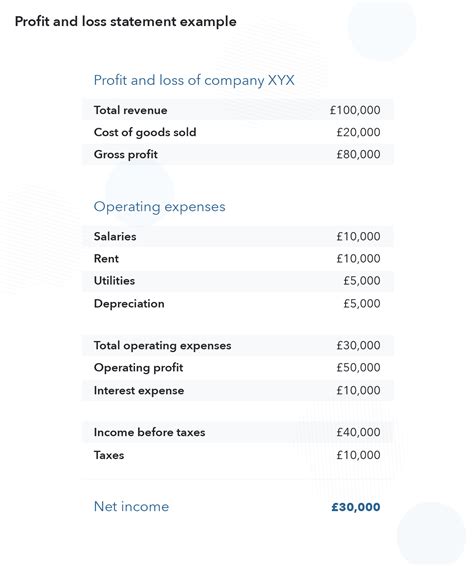
Task: Select the £100,000 total revenue amount
Action: 355,110
